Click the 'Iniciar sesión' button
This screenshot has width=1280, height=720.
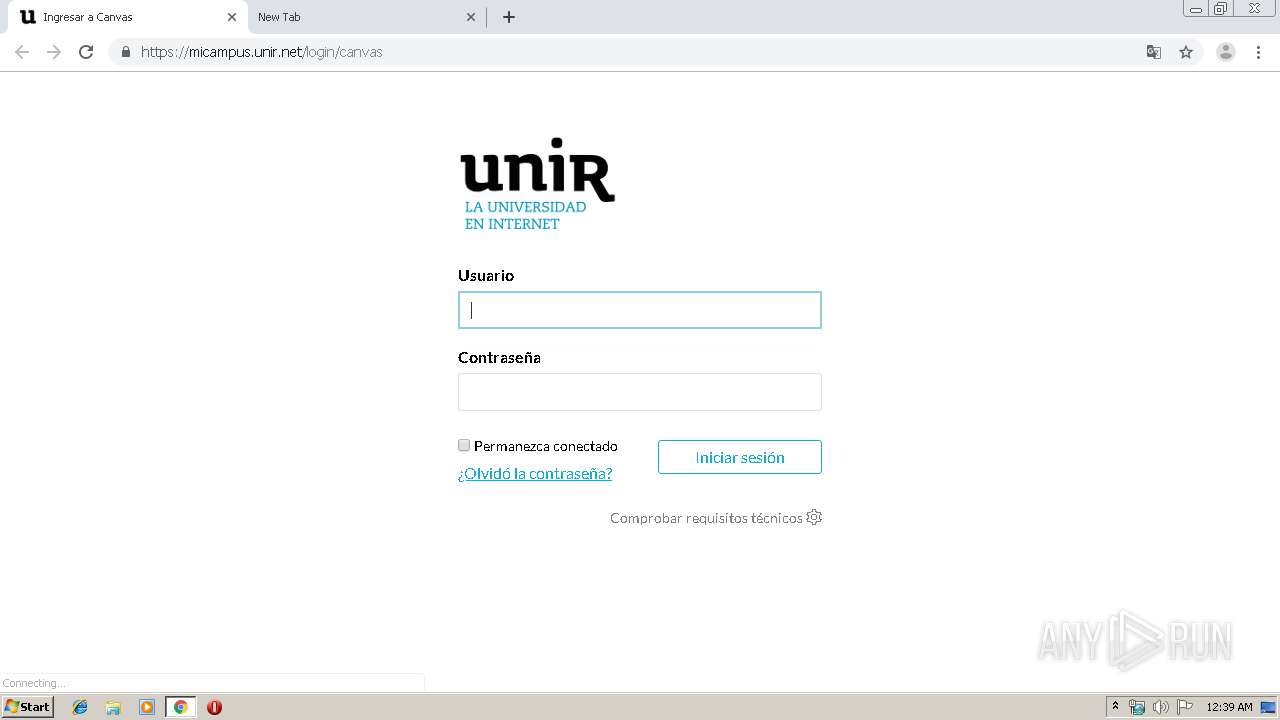[x=740, y=457]
